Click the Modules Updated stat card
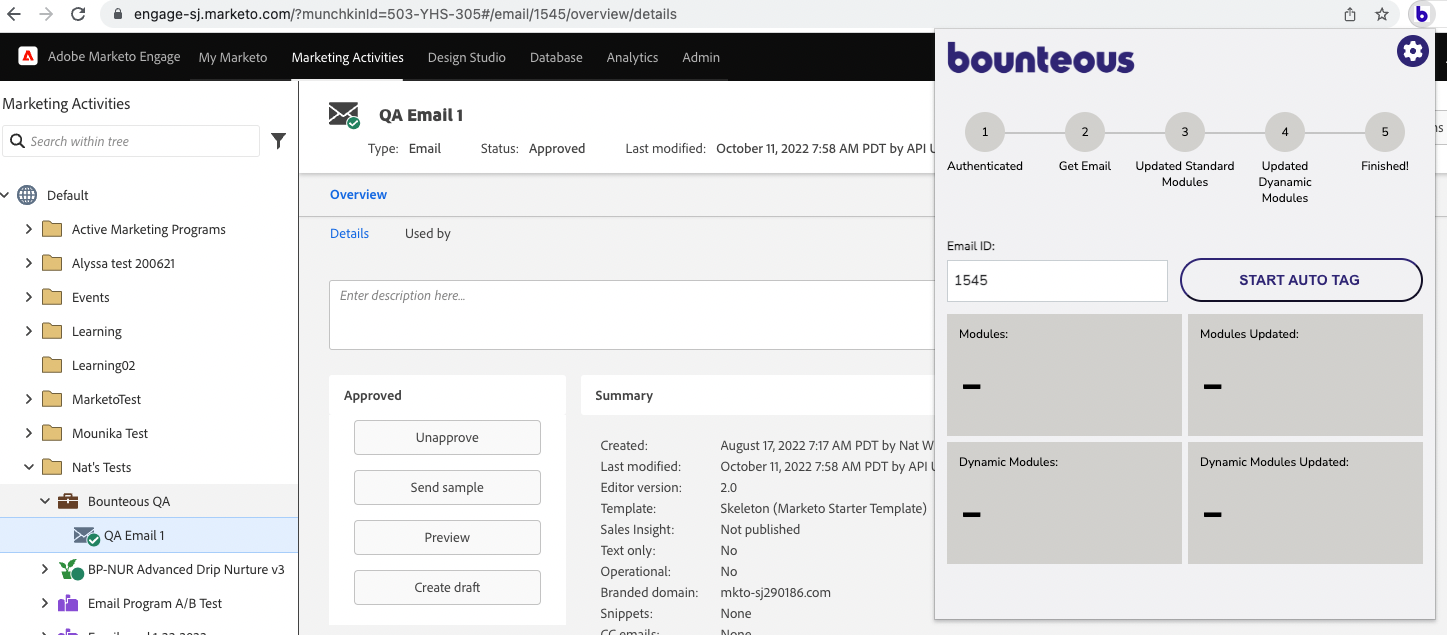The image size is (1447, 635). coord(1305,375)
